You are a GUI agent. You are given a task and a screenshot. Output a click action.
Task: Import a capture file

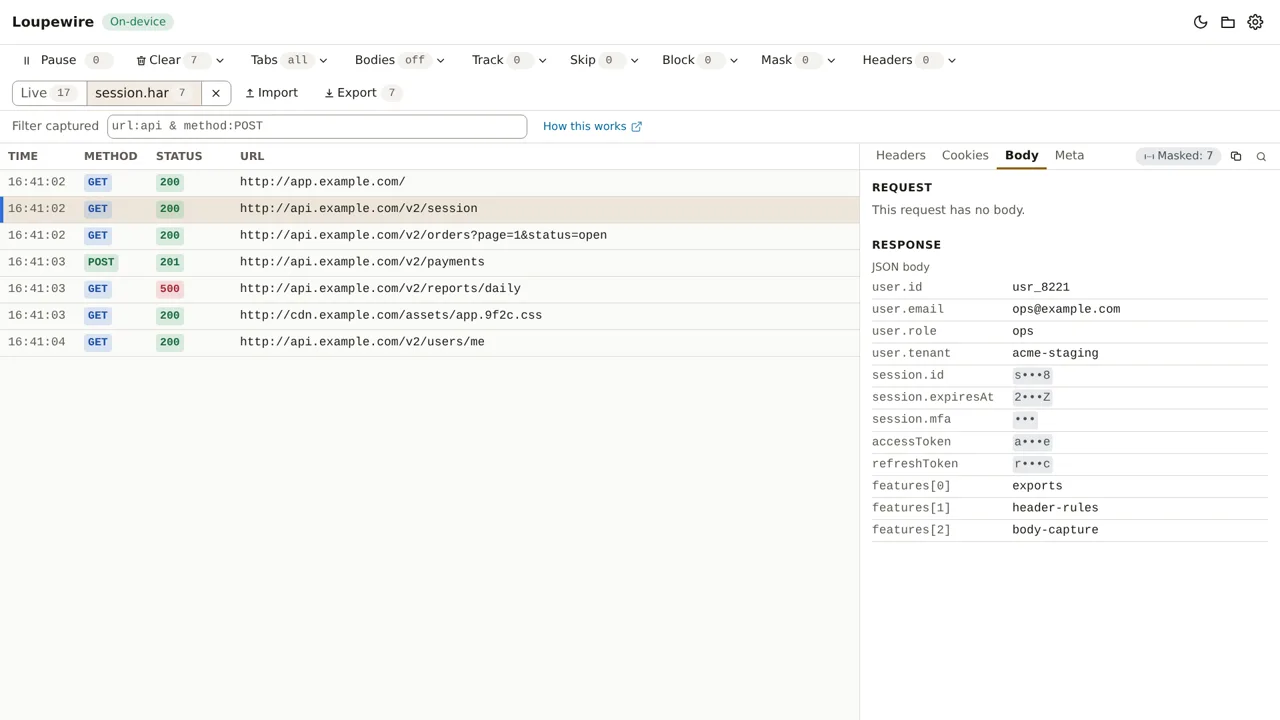(x=272, y=93)
